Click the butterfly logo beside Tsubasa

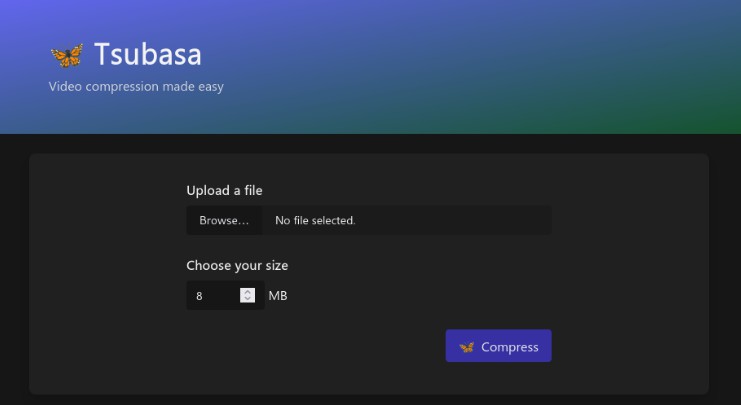67,55
